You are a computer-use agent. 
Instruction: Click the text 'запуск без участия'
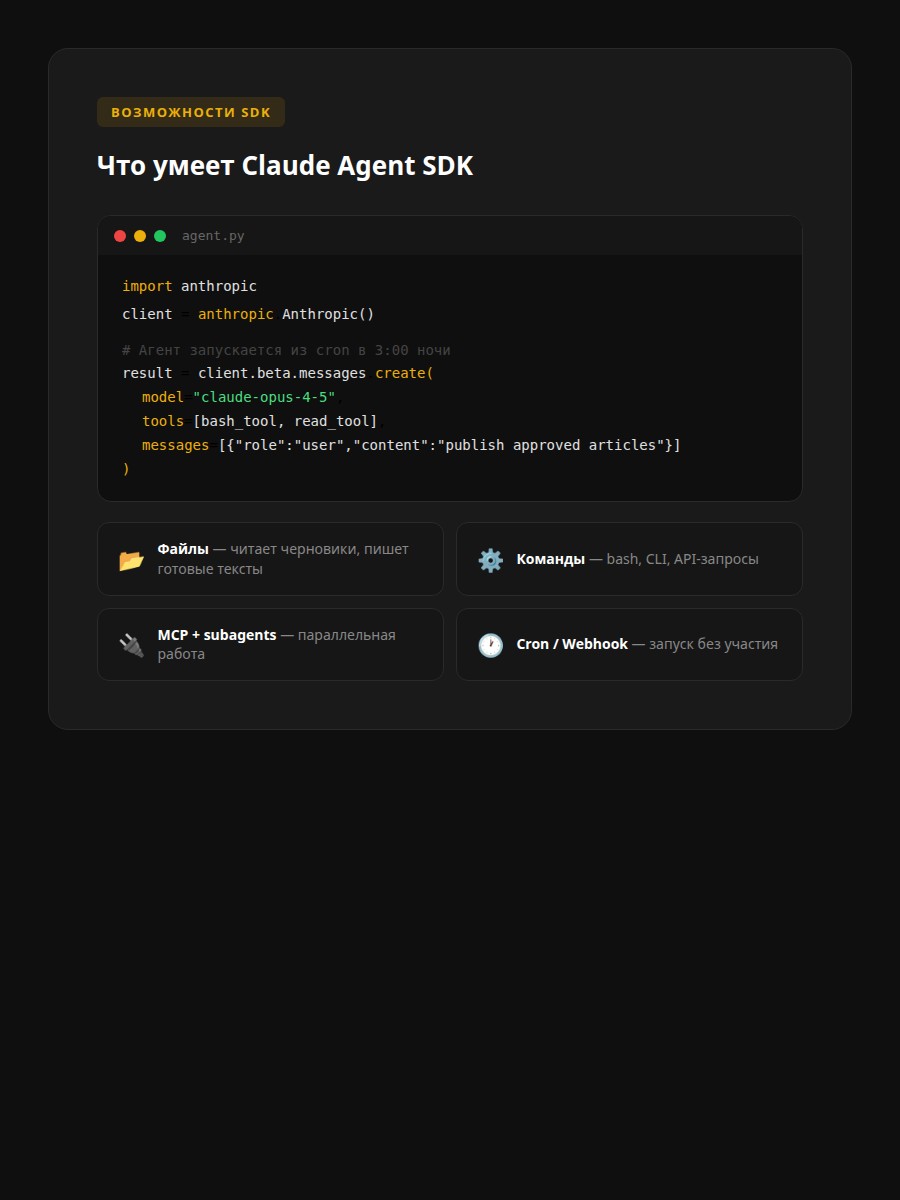point(713,644)
